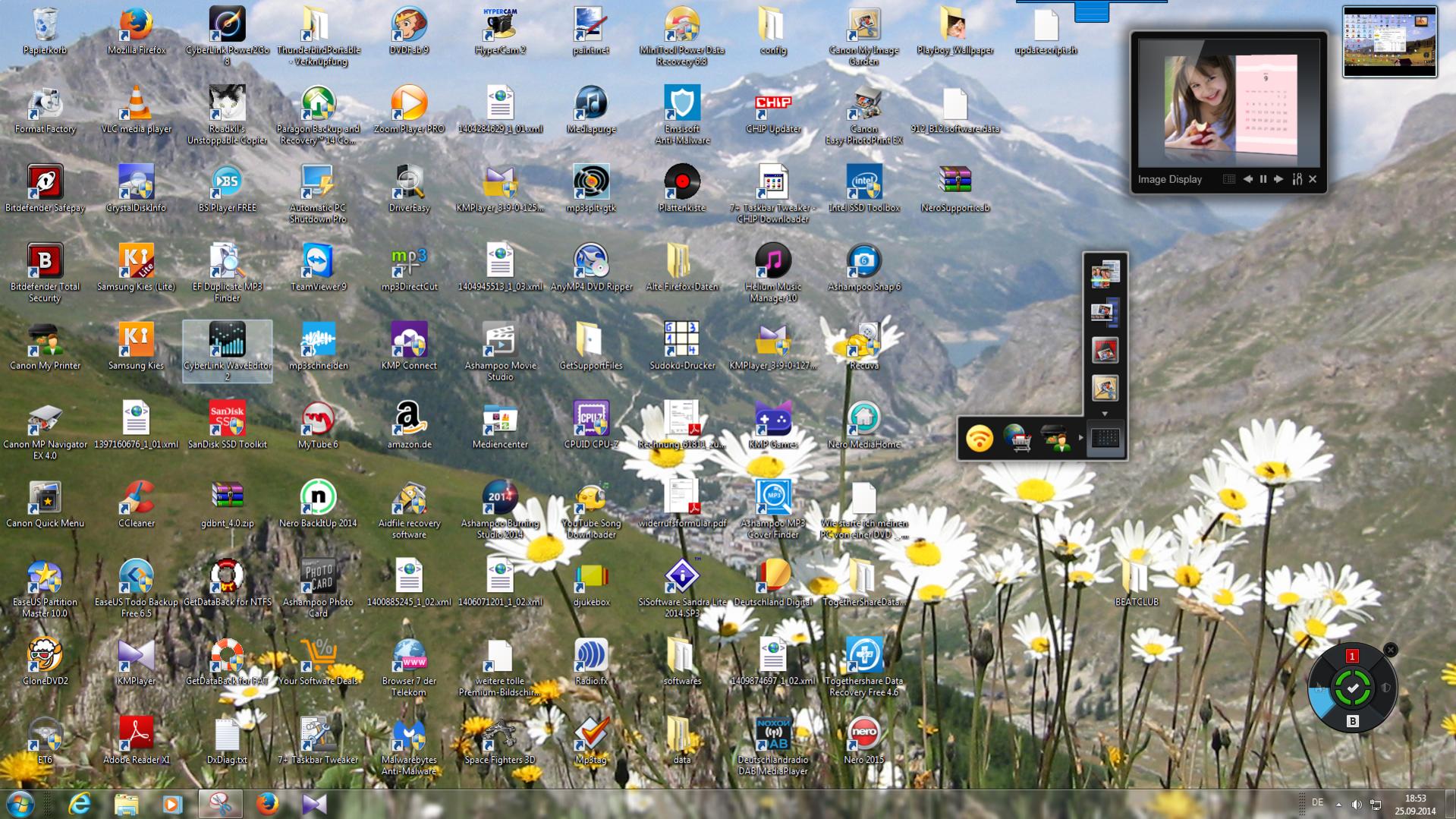Click yellow Wi-Fi icon in Canon menu
This screenshot has width=1456, height=819.
(980, 438)
